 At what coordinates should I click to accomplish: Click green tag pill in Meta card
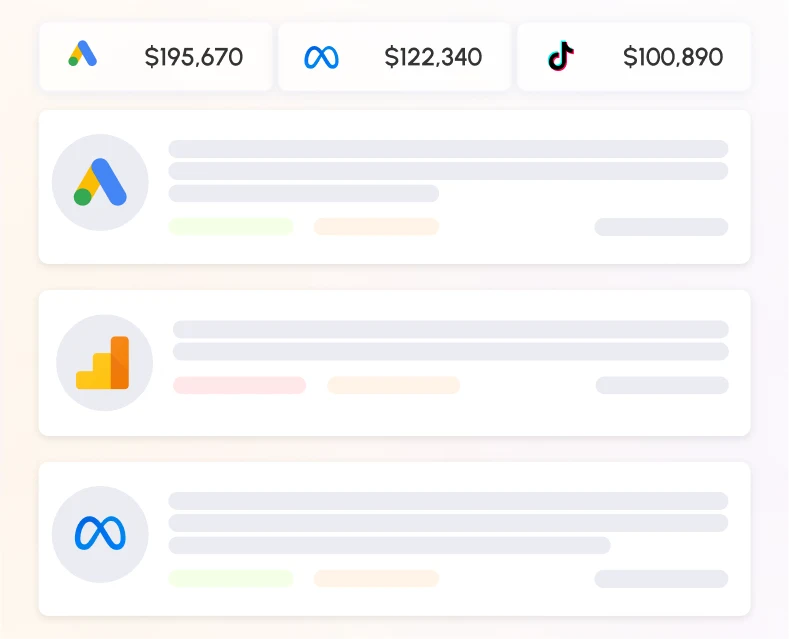[x=231, y=579]
